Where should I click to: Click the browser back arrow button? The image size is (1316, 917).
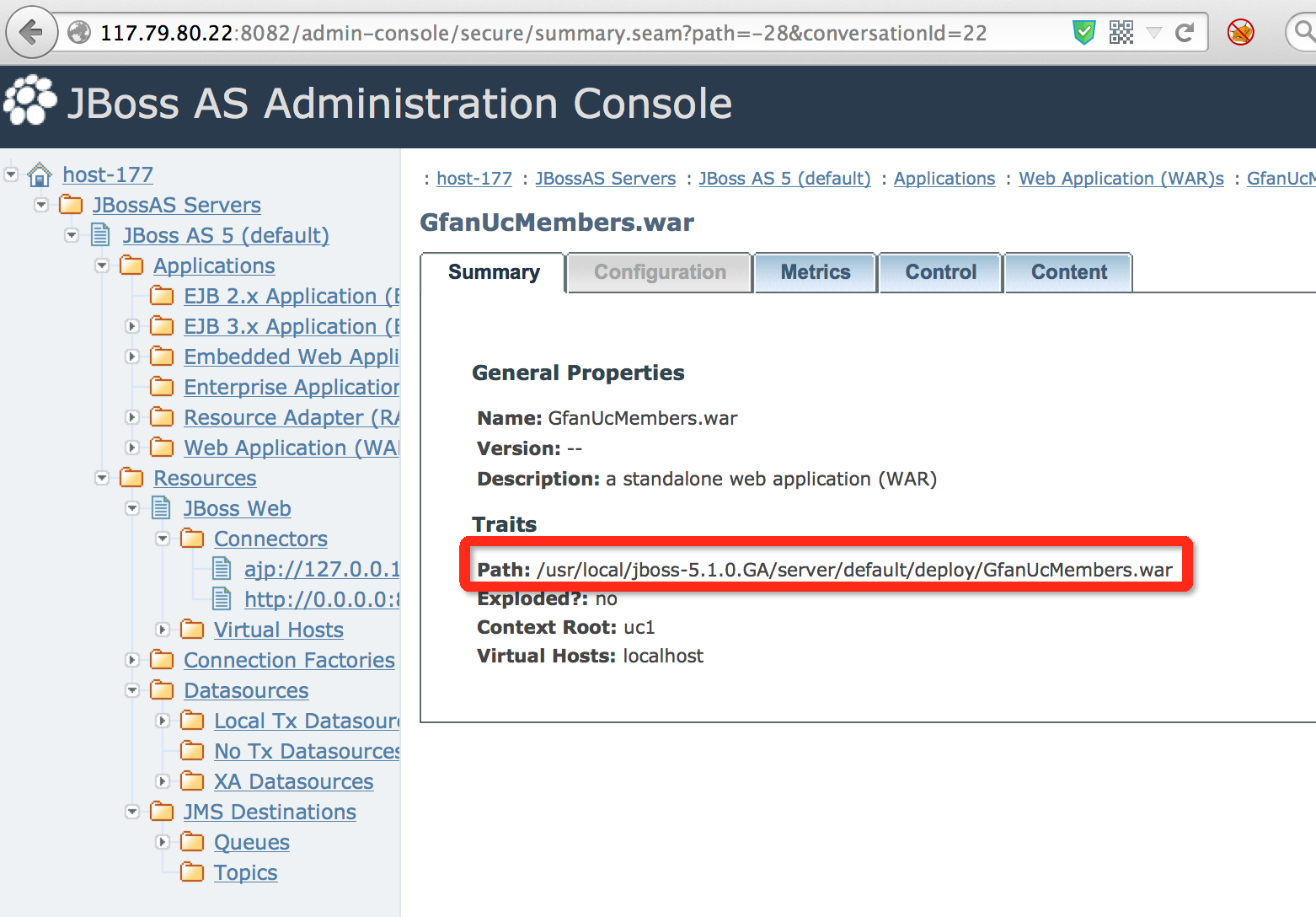[x=32, y=33]
